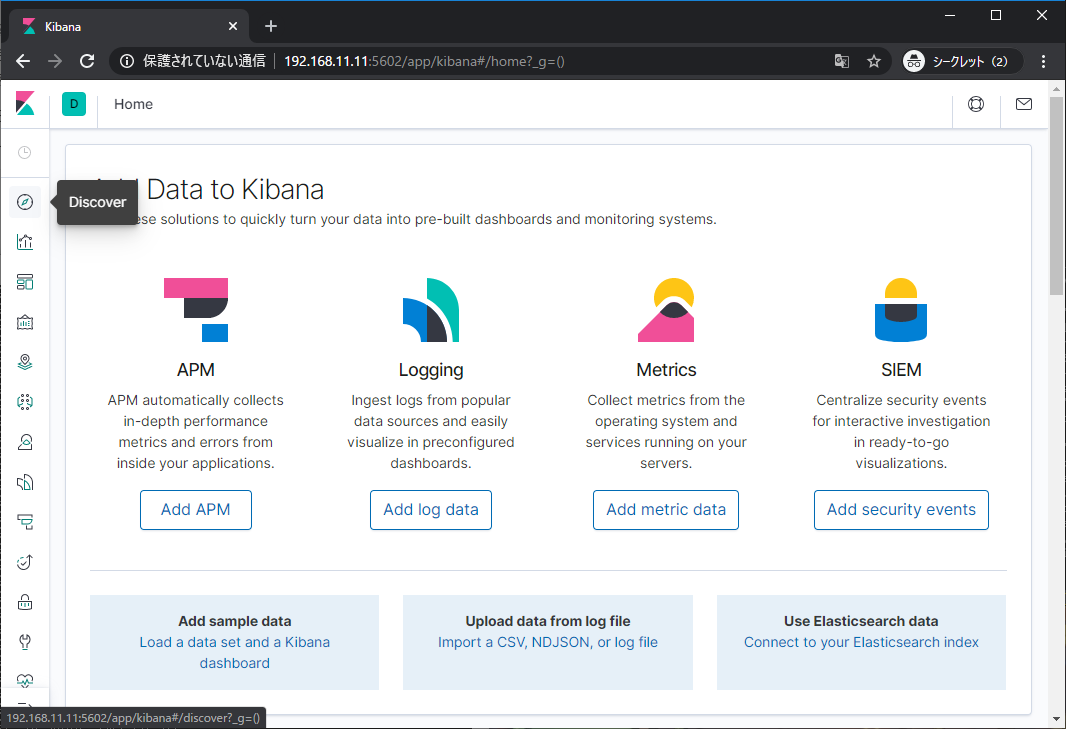This screenshot has height=729, width=1066.
Task: Click the Add APM button
Action: (x=195, y=509)
